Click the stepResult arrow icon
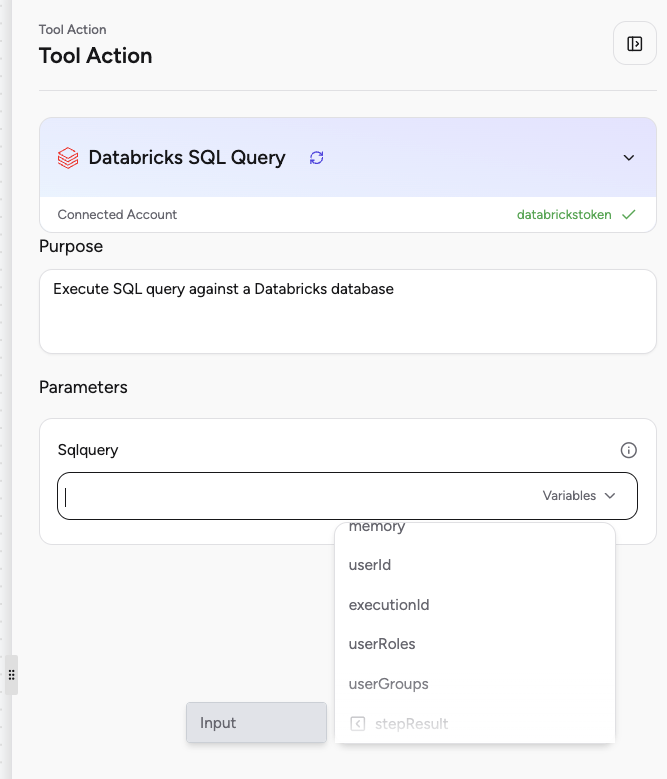Screen dimensions: 667x779 [358, 723]
